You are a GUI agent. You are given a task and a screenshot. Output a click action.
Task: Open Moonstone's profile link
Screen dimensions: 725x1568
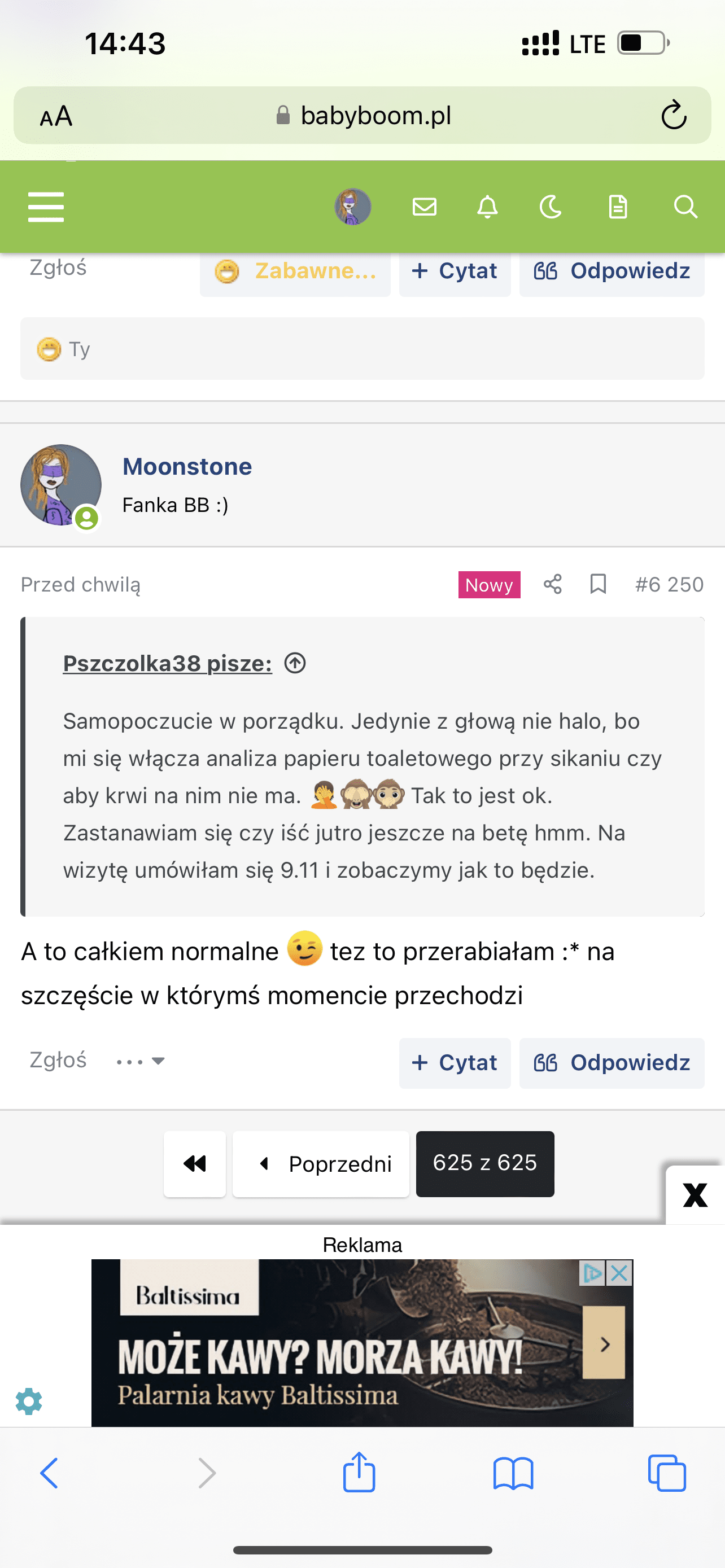point(187,467)
